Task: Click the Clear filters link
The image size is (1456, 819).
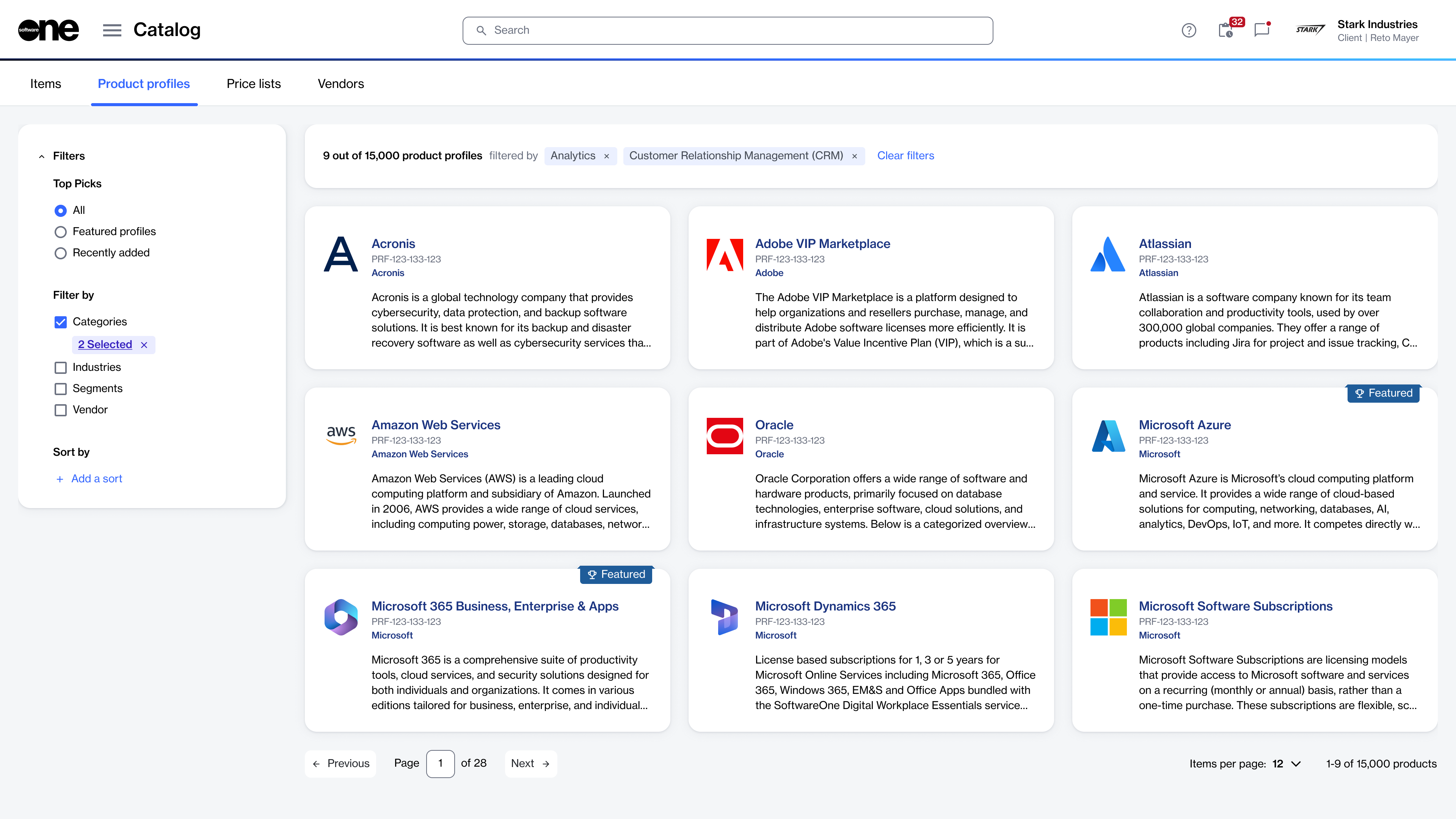Action: click(905, 155)
